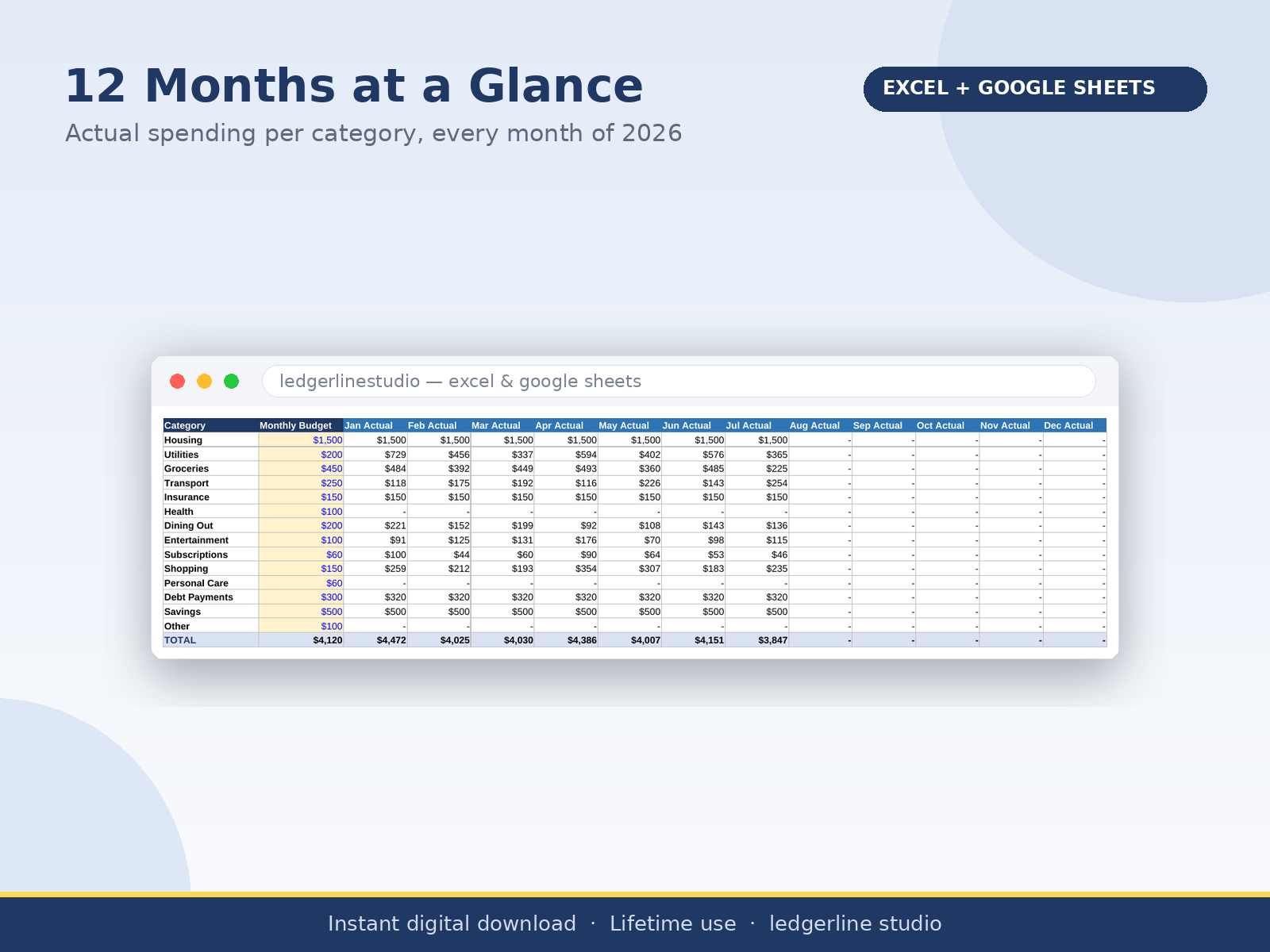The width and height of the screenshot is (1270, 952).
Task: Click the Insurance category row label
Action: pyautogui.click(x=210, y=497)
